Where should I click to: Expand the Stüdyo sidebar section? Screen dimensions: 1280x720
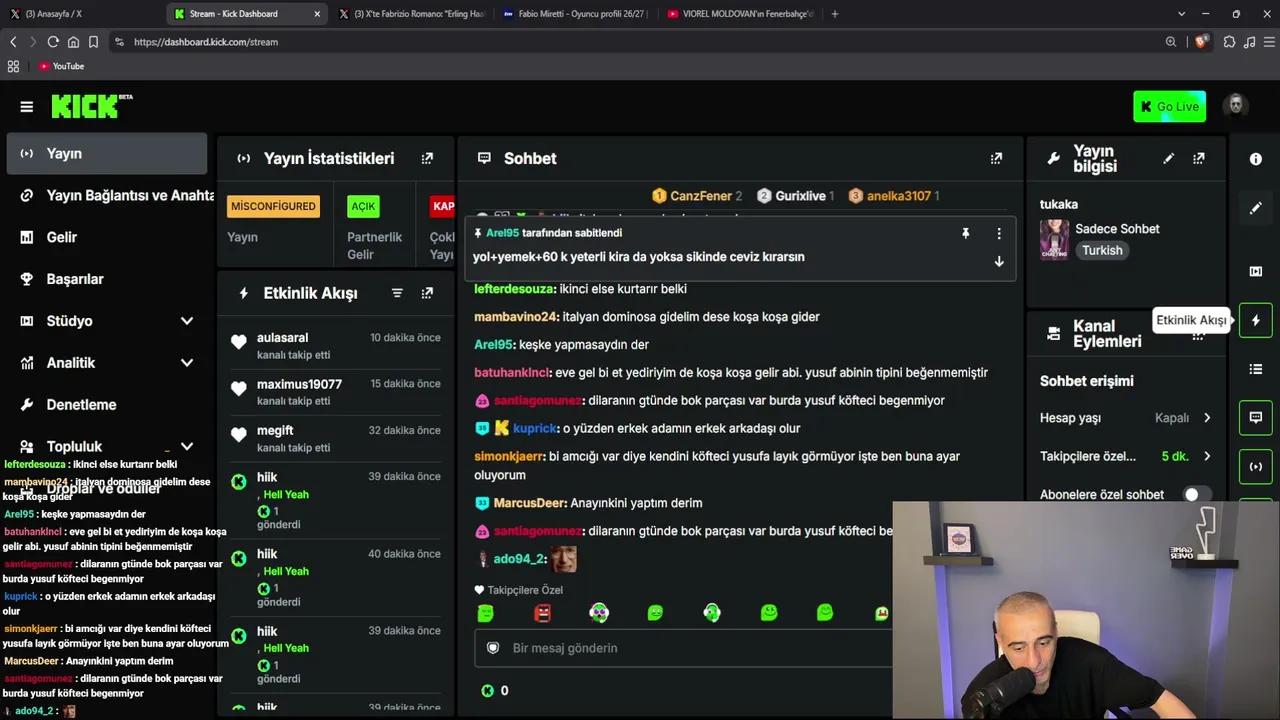click(x=187, y=321)
